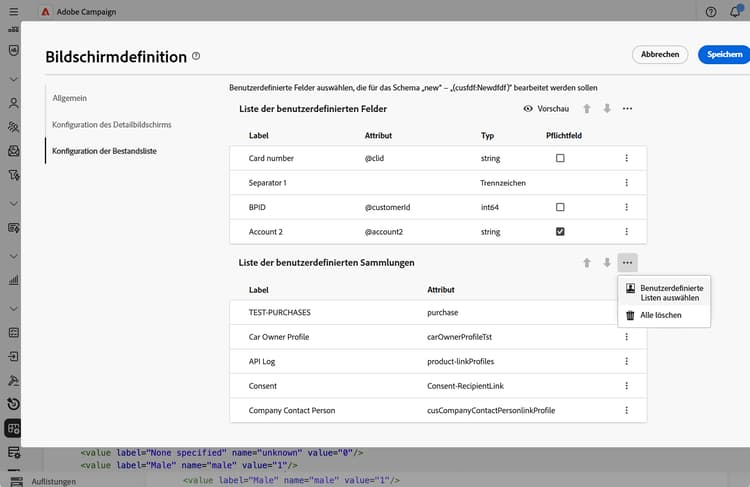Select Konfiguration der Bestandsliste tab
This screenshot has height=487, width=750.
[x=104, y=151]
